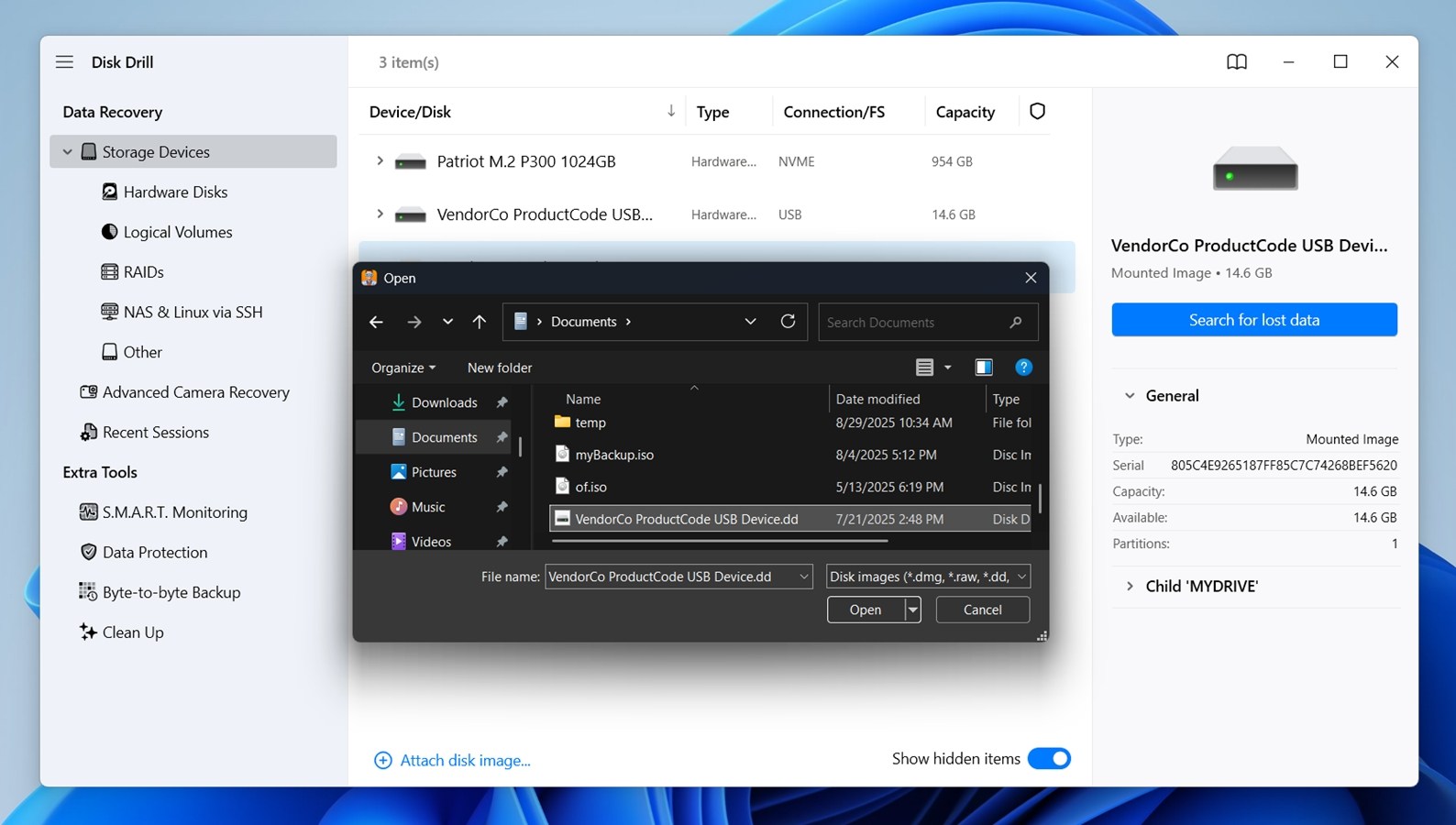The image size is (1456, 825).
Task: Click Cancel in Open dialog
Action: (x=983, y=610)
